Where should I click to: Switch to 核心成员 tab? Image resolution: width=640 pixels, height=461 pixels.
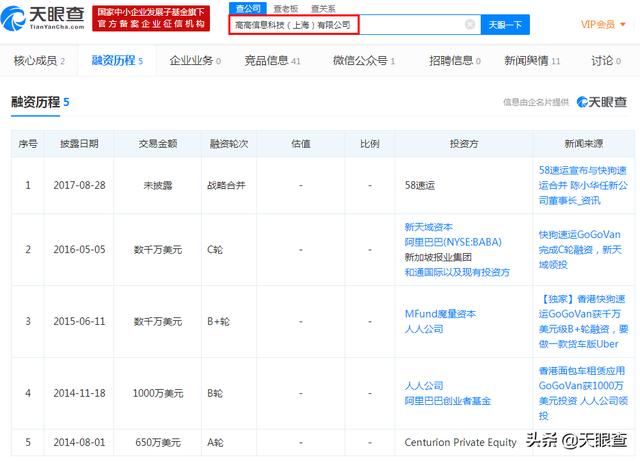coord(39,61)
